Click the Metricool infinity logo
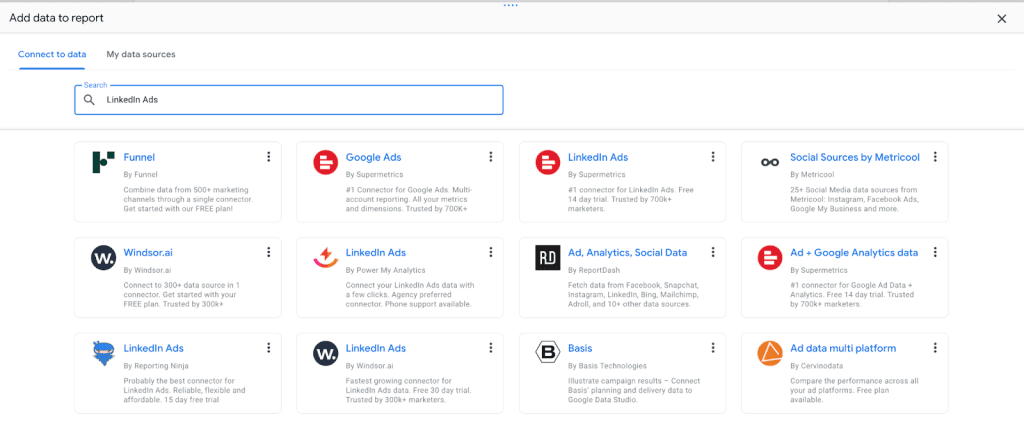Image resolution: width=1024 pixels, height=422 pixels. [x=770, y=162]
